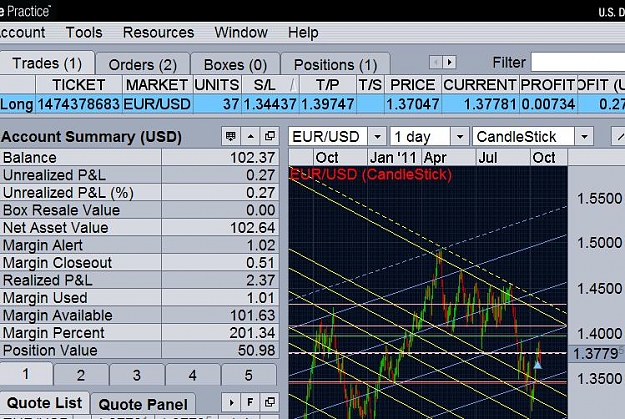This screenshot has width=625, height=419.
Task: Open the Window menu
Action: (x=241, y=32)
